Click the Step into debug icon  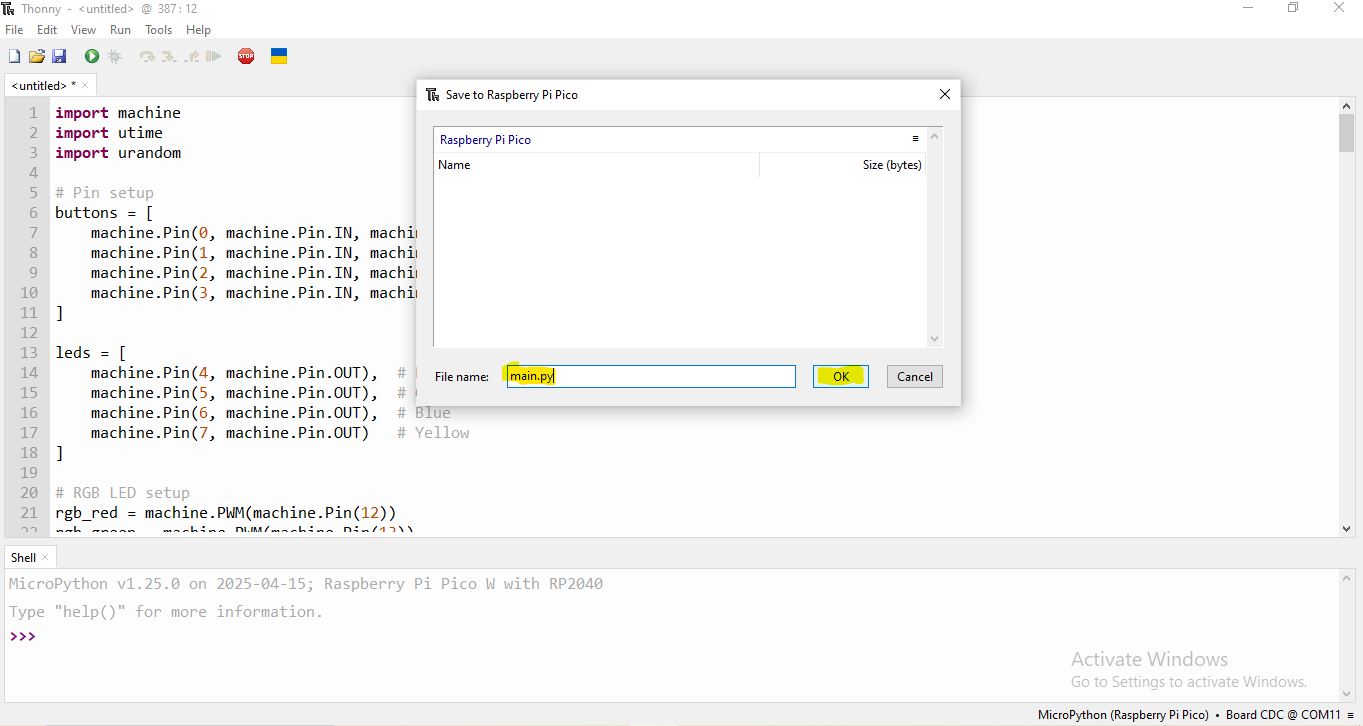pos(169,57)
